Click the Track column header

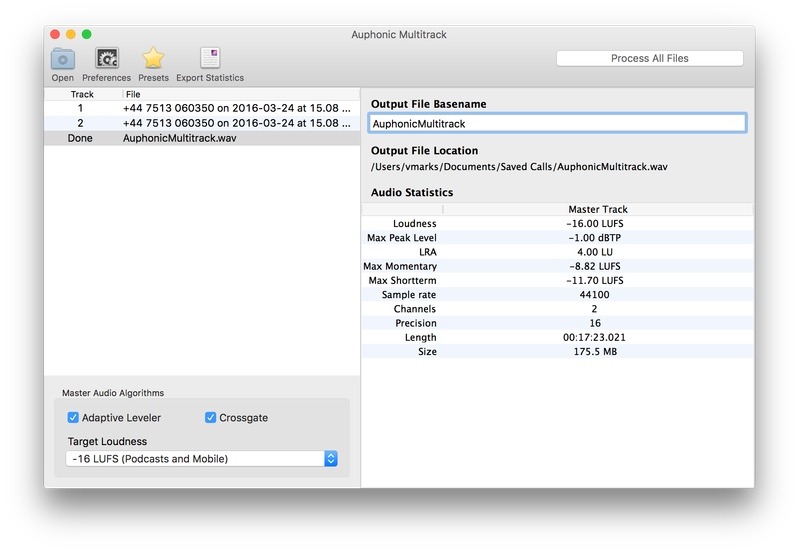coord(82,94)
